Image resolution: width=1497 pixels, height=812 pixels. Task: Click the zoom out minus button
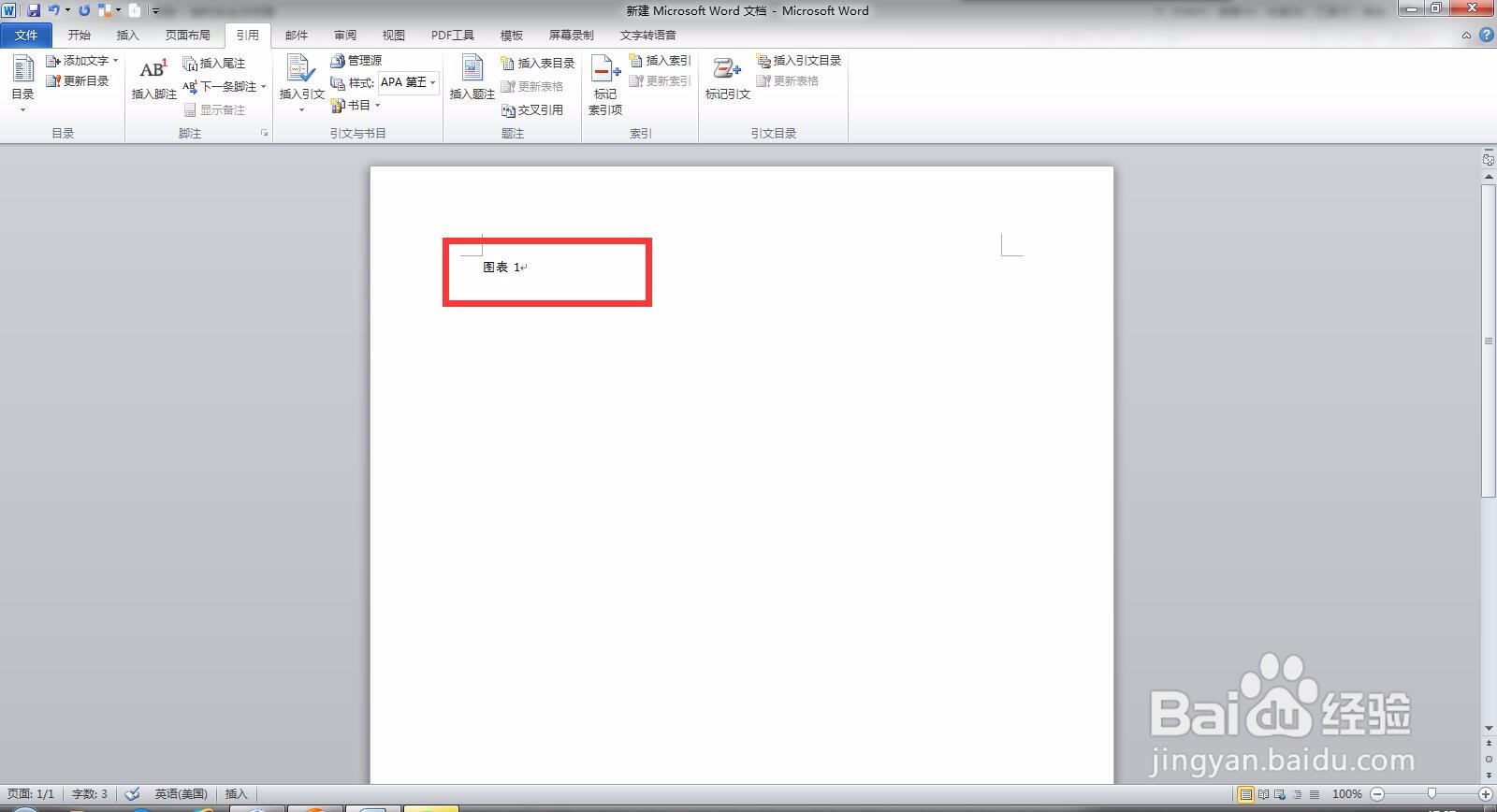tap(1376, 794)
